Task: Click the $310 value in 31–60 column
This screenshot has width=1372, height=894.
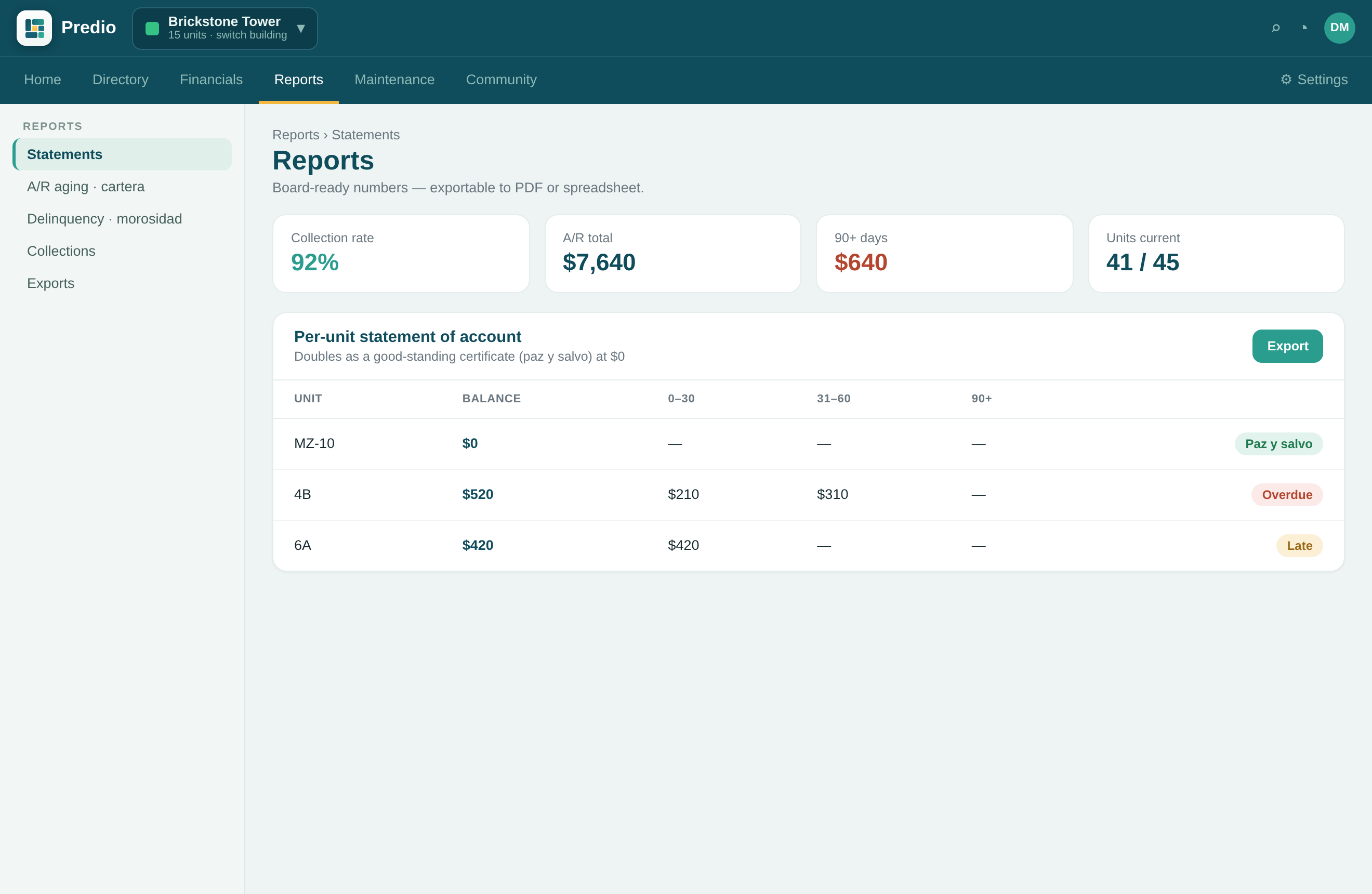Action: click(x=833, y=494)
